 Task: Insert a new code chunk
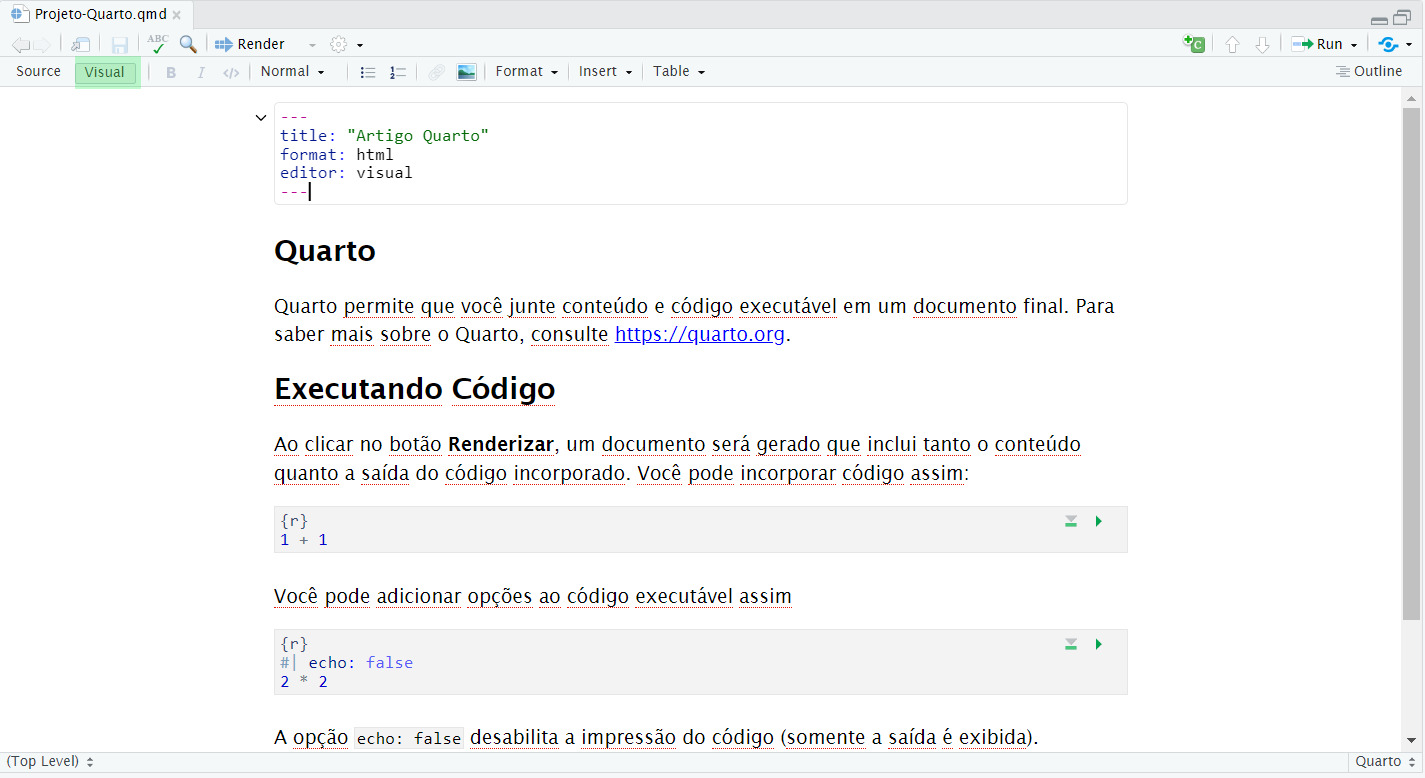click(x=1193, y=44)
